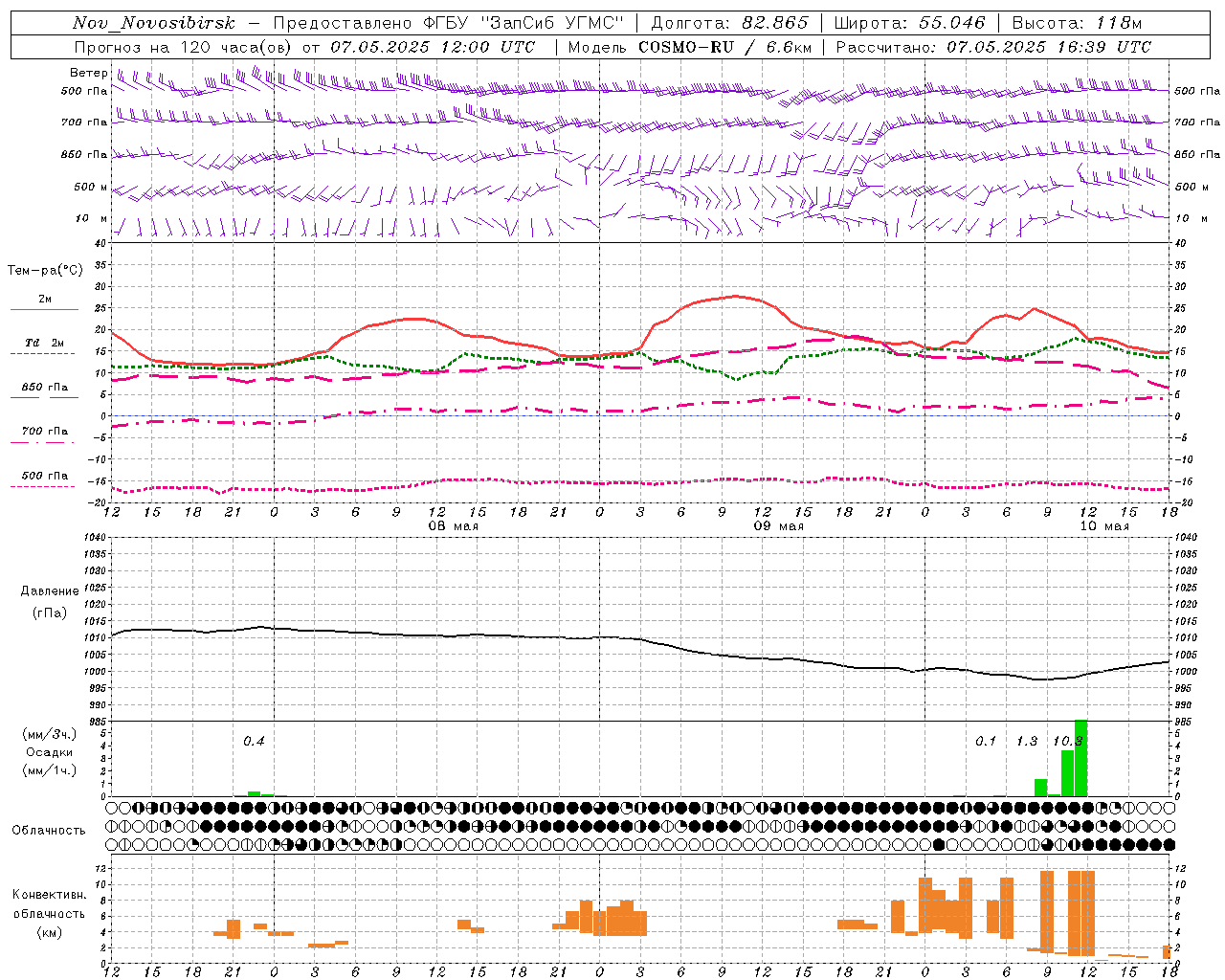Click the '2м' temperature legend label

tap(45, 300)
